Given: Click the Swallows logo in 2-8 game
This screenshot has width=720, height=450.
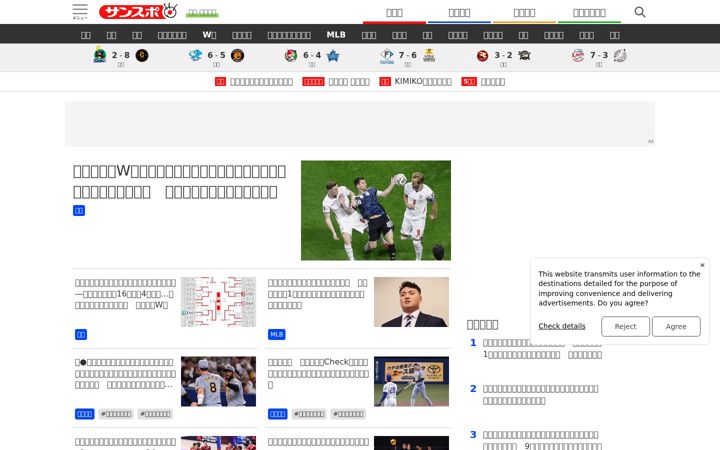Looking at the screenshot, I should (x=100, y=55).
